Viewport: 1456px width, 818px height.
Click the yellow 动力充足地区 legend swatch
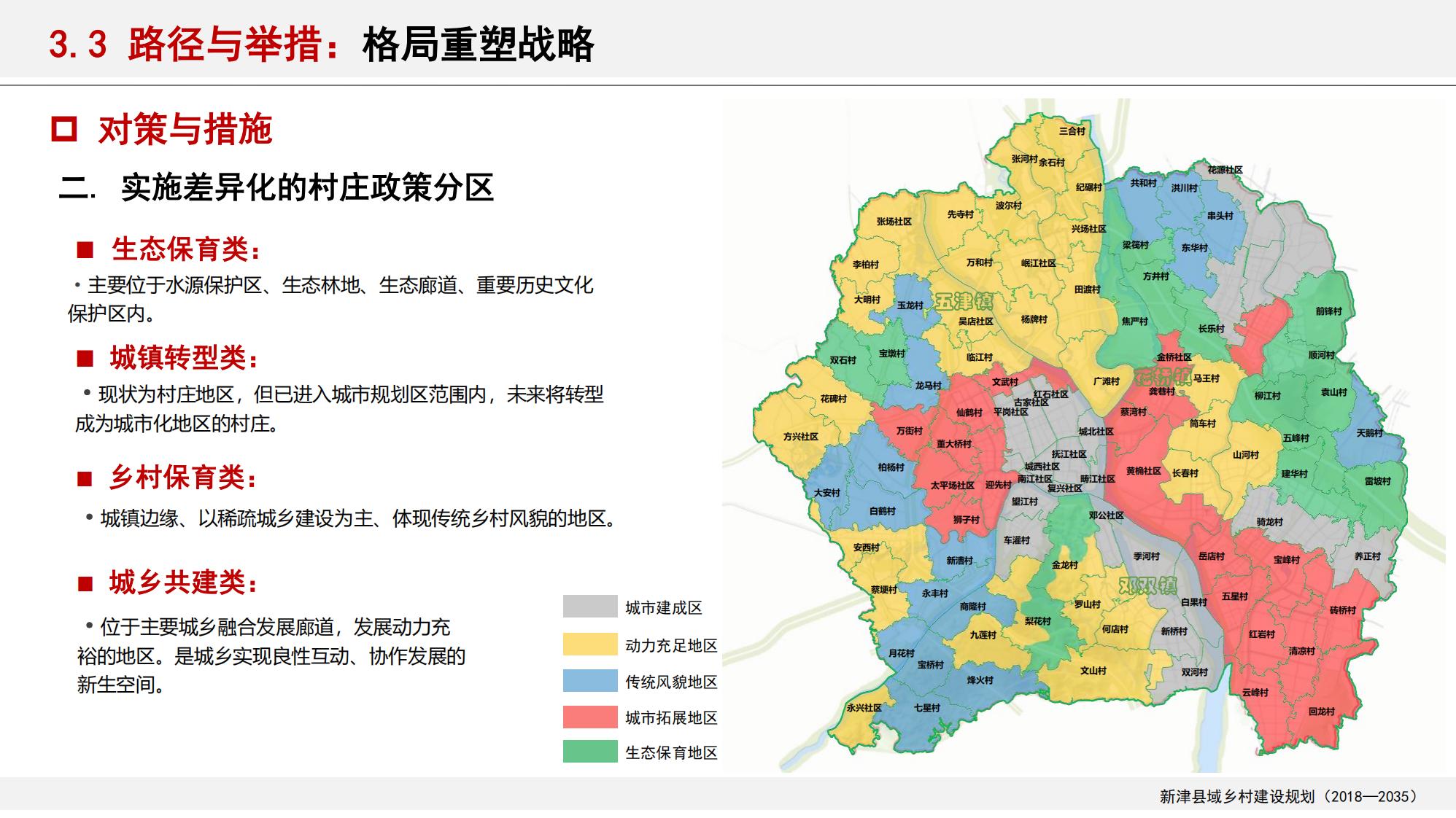tap(590, 644)
